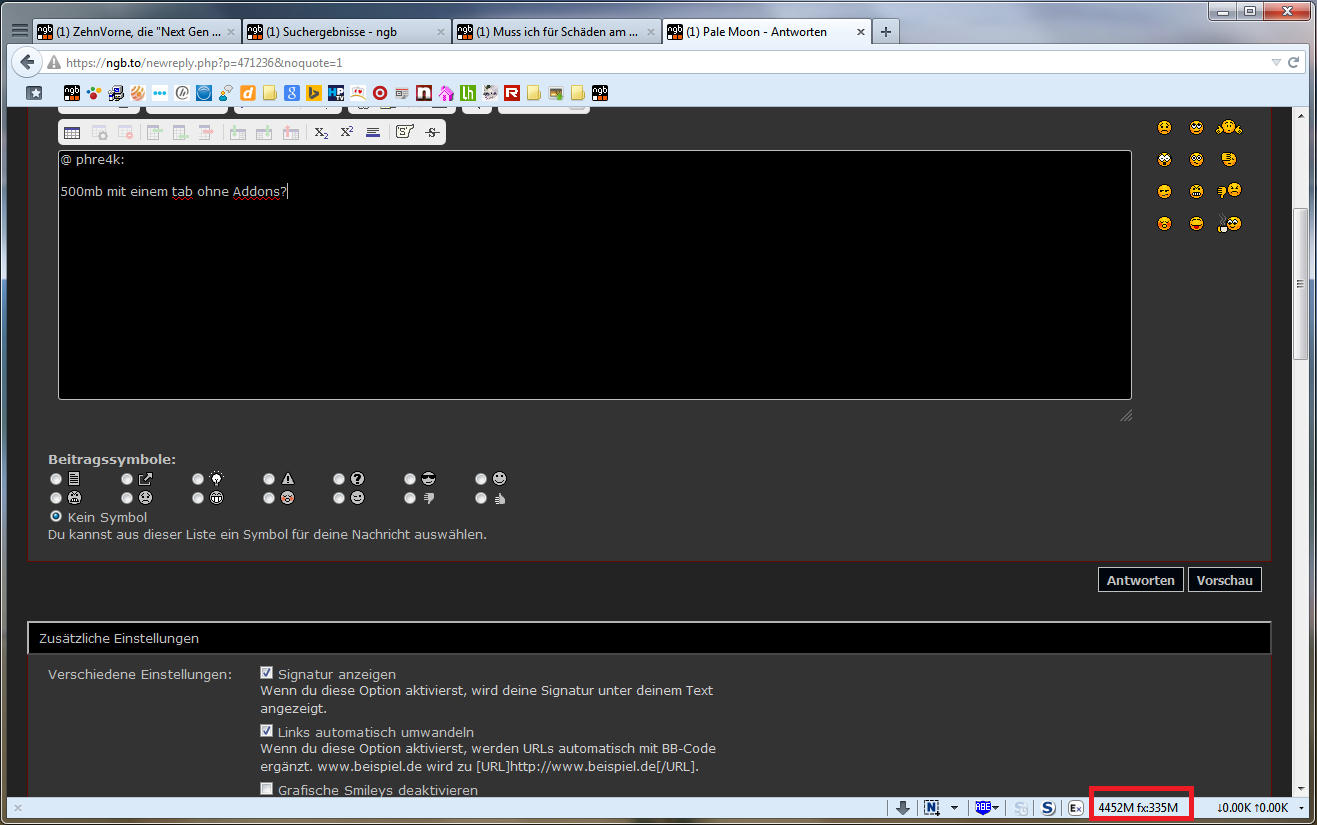Open the bookmarks star toolbar icon
Viewport: 1317px width, 825px height.
pyautogui.click(x=34, y=93)
